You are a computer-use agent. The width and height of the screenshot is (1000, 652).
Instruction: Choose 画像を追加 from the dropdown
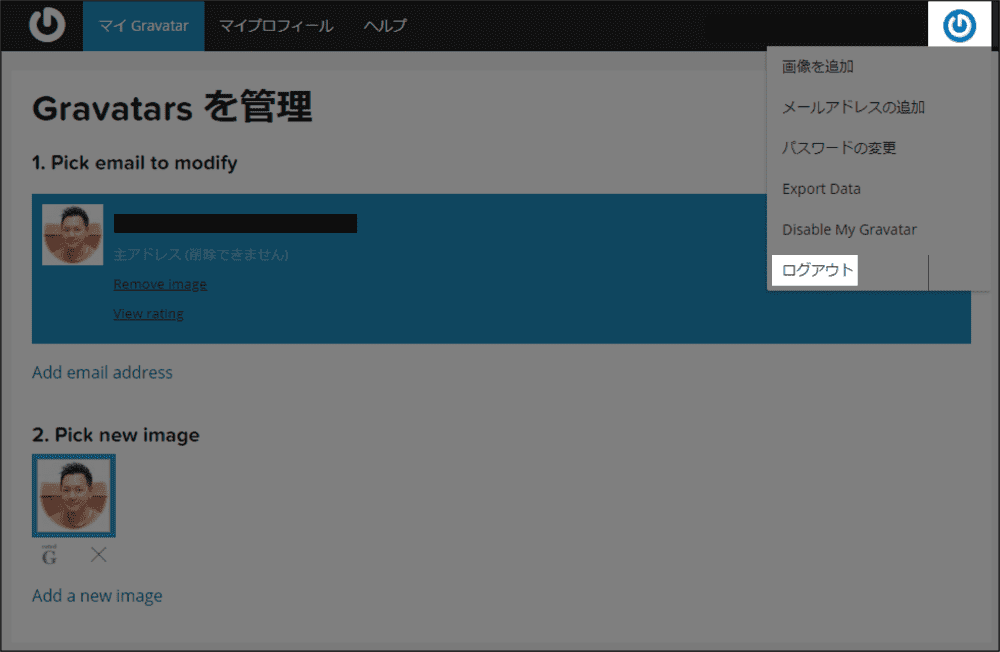[818, 66]
